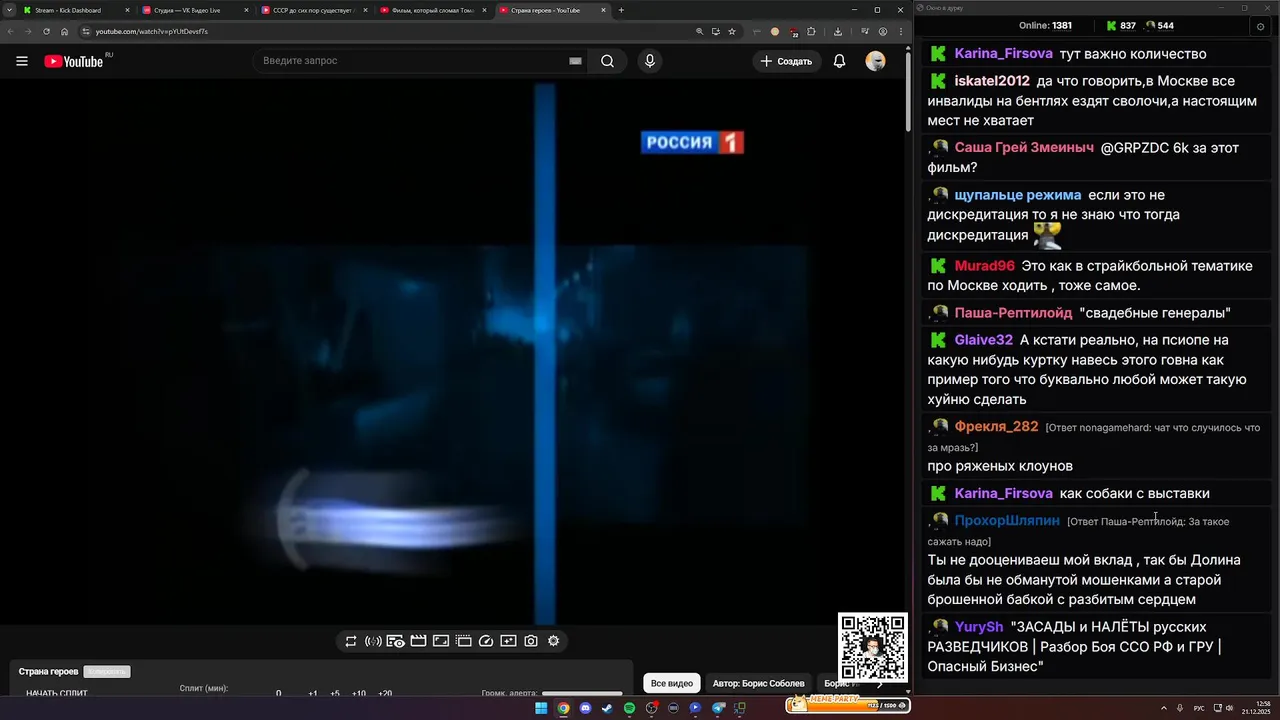Select the Автор: Борис Соболев chip
The width and height of the screenshot is (1280, 720).
(758, 684)
